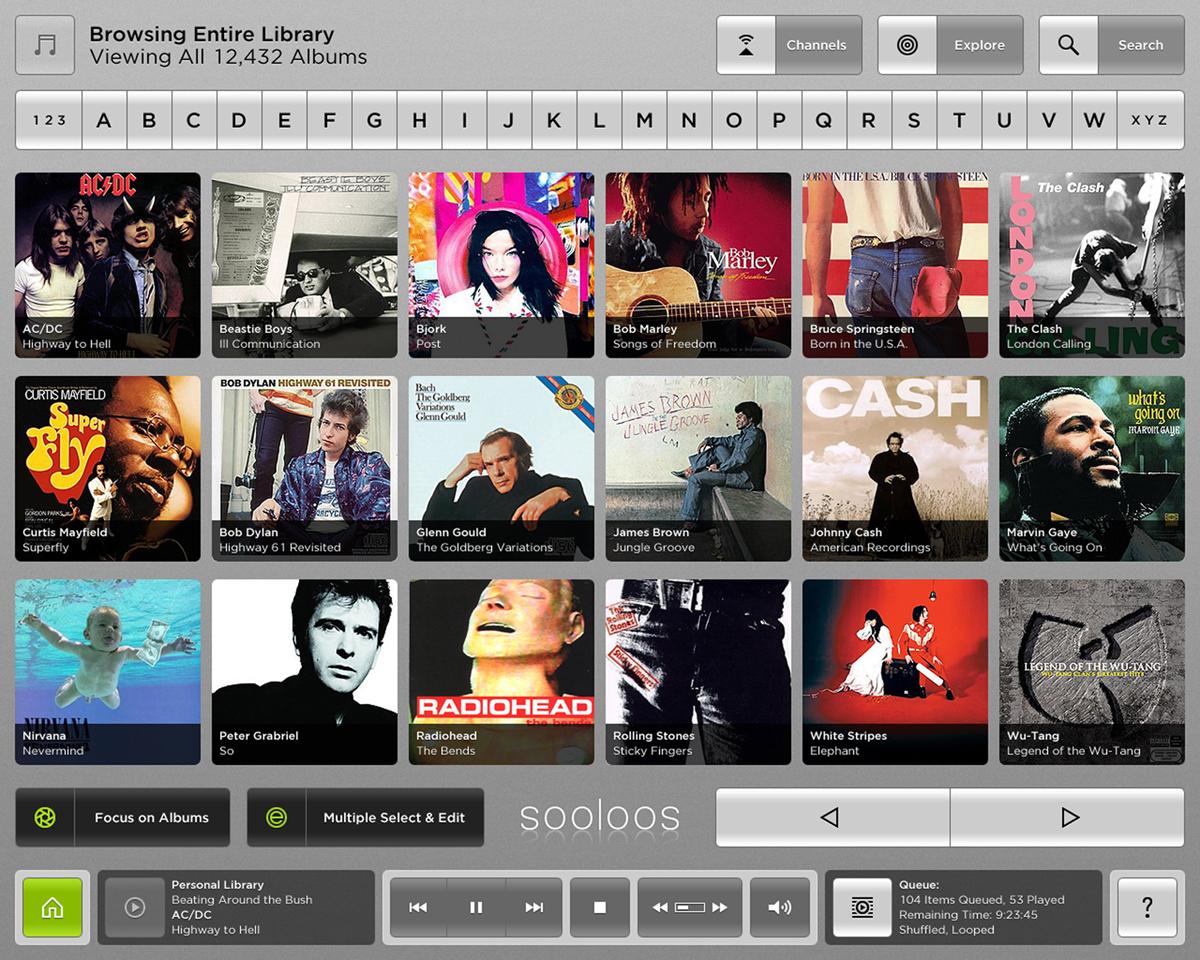Click the now playing play-circle icon
Image resolution: width=1200 pixels, height=960 pixels.
(x=135, y=907)
